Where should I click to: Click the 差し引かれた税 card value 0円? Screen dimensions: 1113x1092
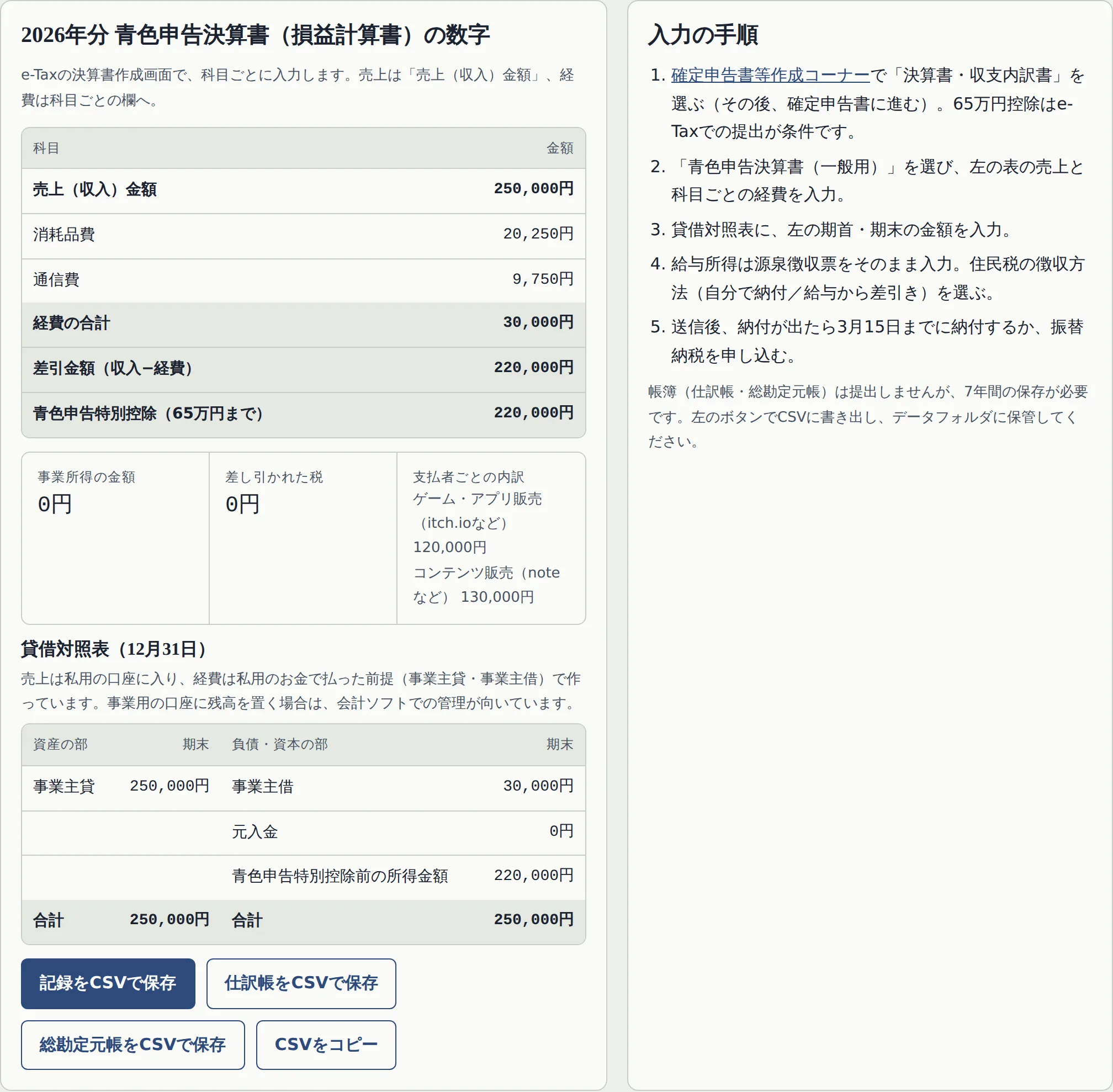242,504
